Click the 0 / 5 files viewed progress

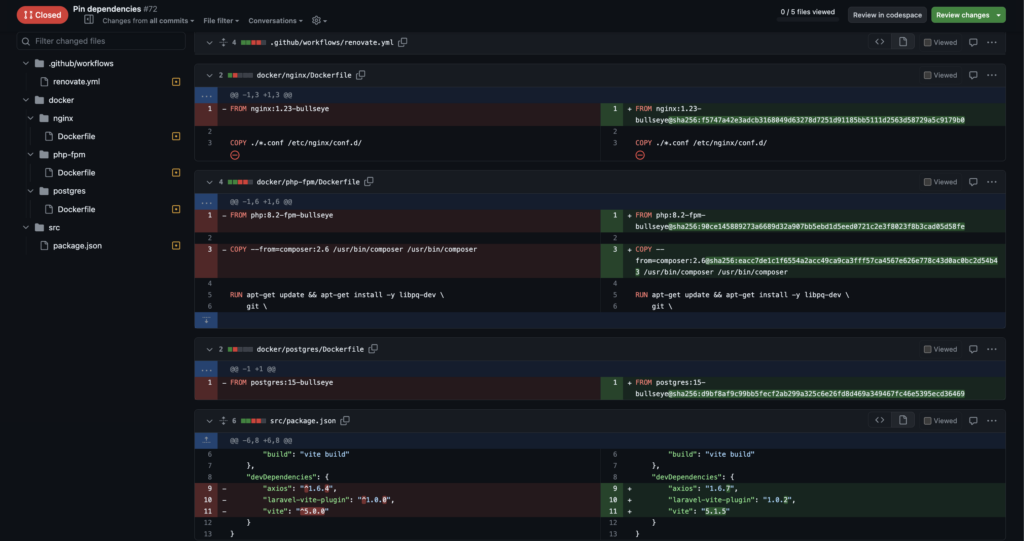(x=807, y=12)
